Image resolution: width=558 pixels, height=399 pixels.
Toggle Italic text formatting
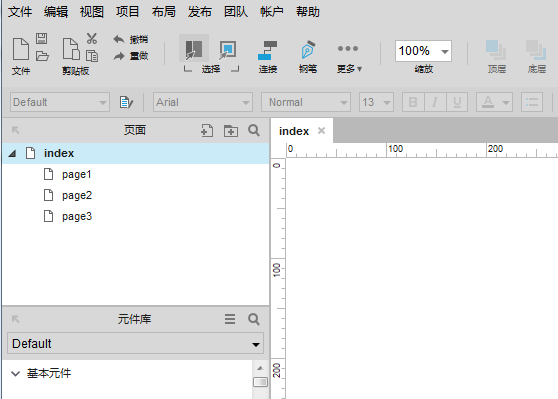(435, 103)
